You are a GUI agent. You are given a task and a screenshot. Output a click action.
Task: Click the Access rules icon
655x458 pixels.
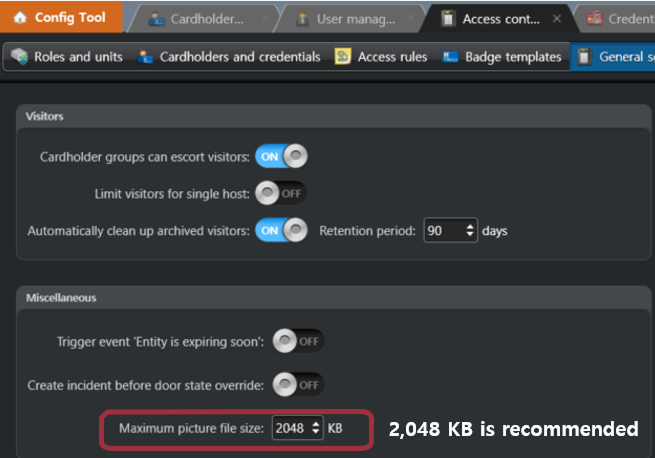[343, 57]
